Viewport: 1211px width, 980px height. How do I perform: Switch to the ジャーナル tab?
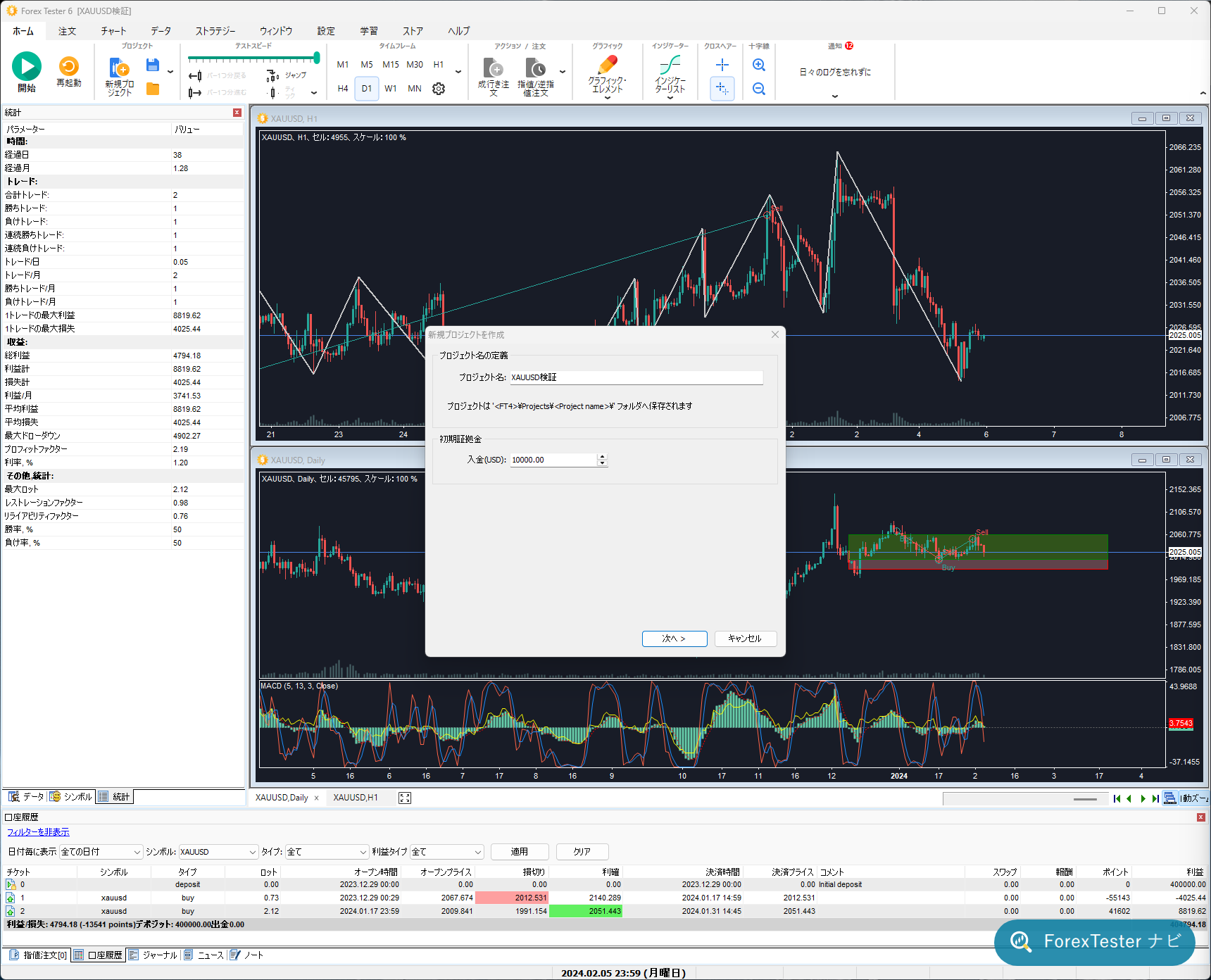[153, 955]
